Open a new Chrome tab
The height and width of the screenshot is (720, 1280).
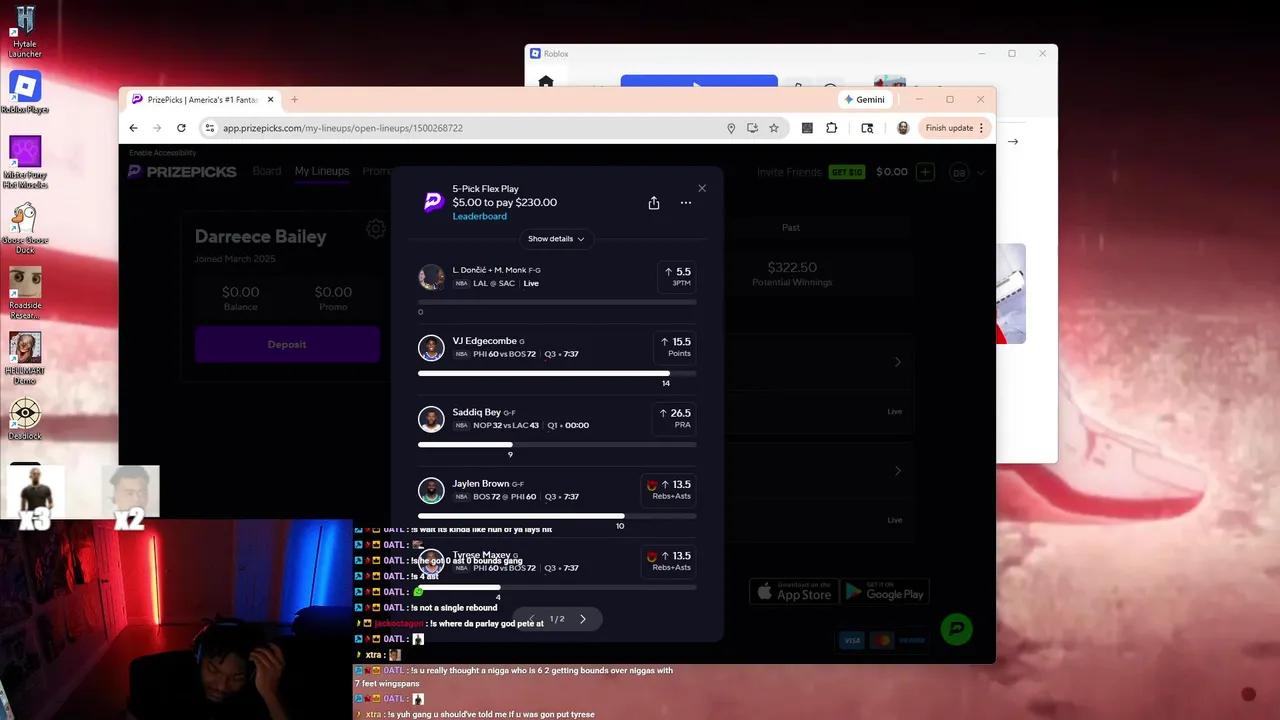294,99
